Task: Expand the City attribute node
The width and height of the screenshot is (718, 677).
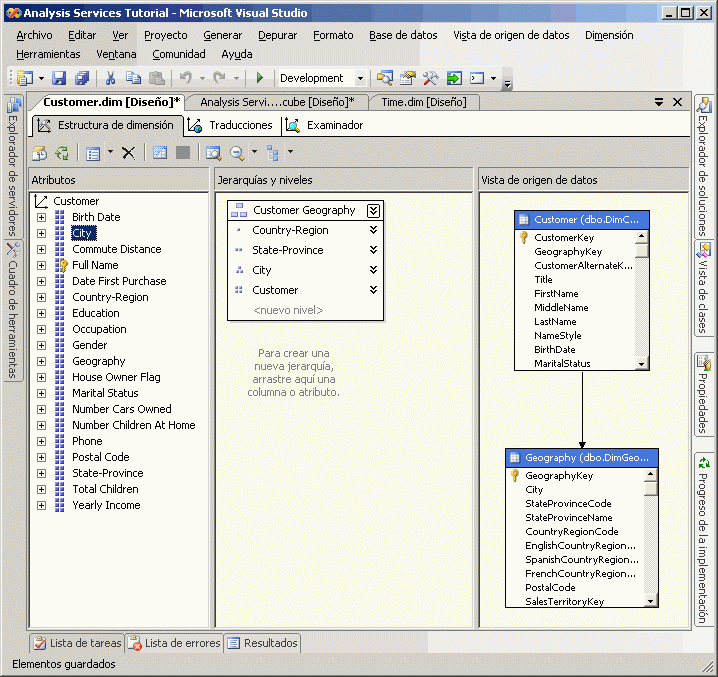Action: click(42, 233)
